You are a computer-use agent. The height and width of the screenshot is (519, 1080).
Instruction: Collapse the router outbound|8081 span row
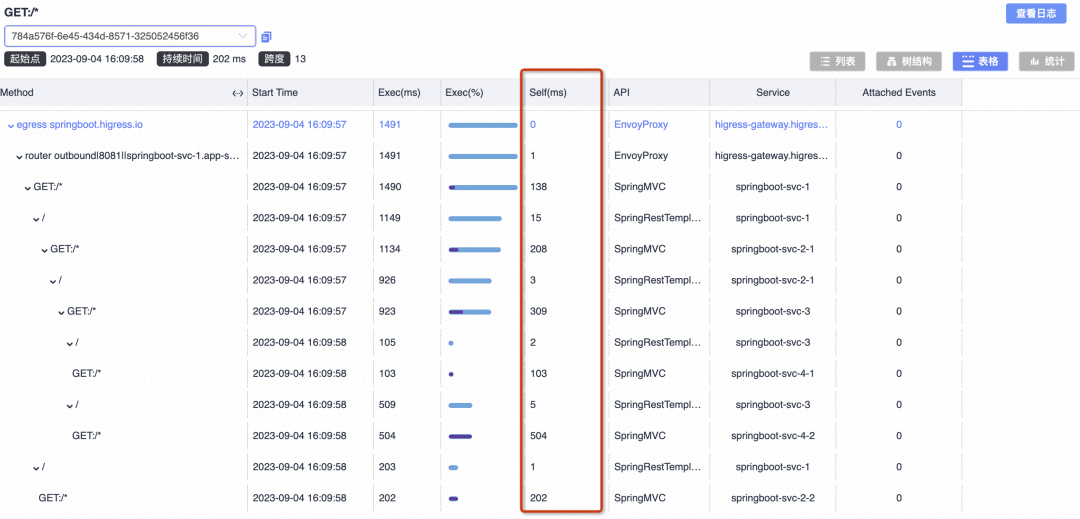pos(19,157)
